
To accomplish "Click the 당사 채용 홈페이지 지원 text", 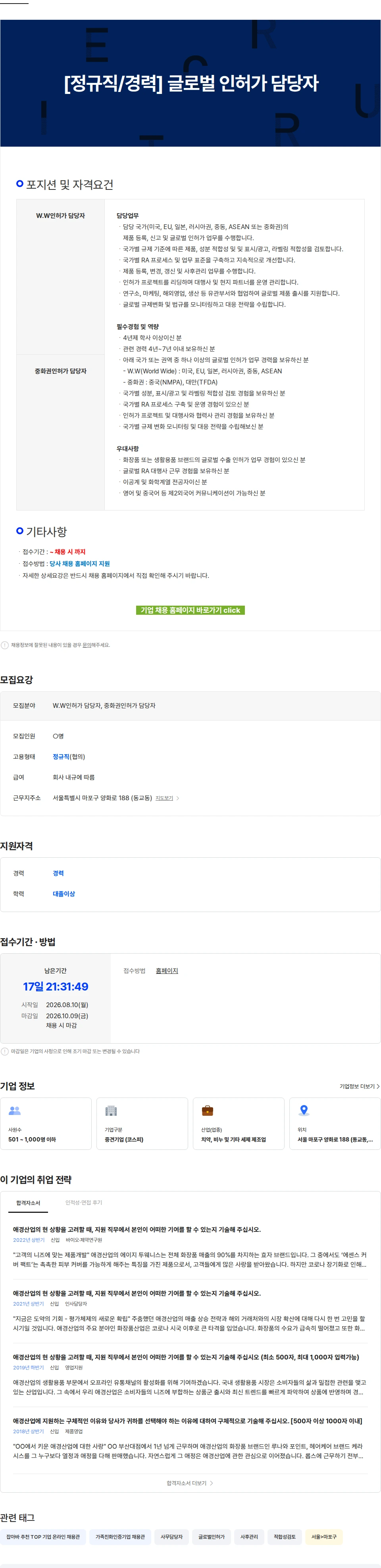I will click(x=80, y=564).
